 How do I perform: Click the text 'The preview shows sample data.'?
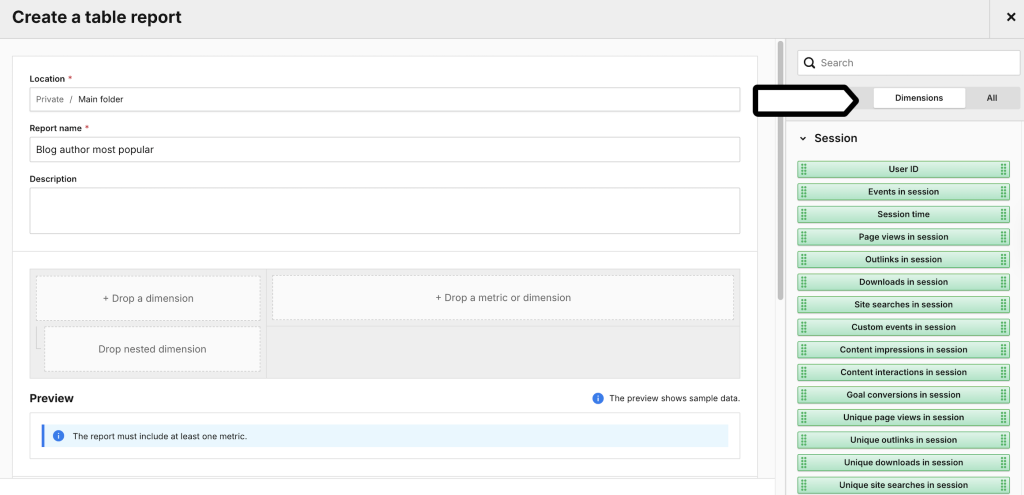tap(675, 398)
